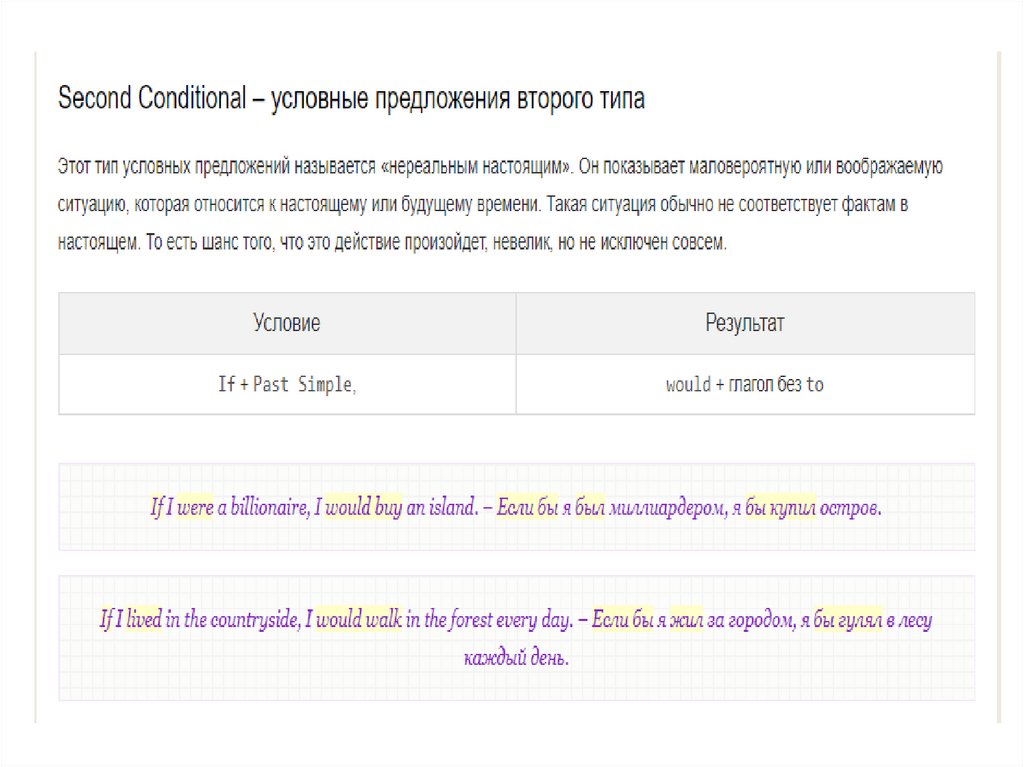Click highlighted word "were" in billionaire example
The width and height of the screenshot is (1024, 767).
196,508
